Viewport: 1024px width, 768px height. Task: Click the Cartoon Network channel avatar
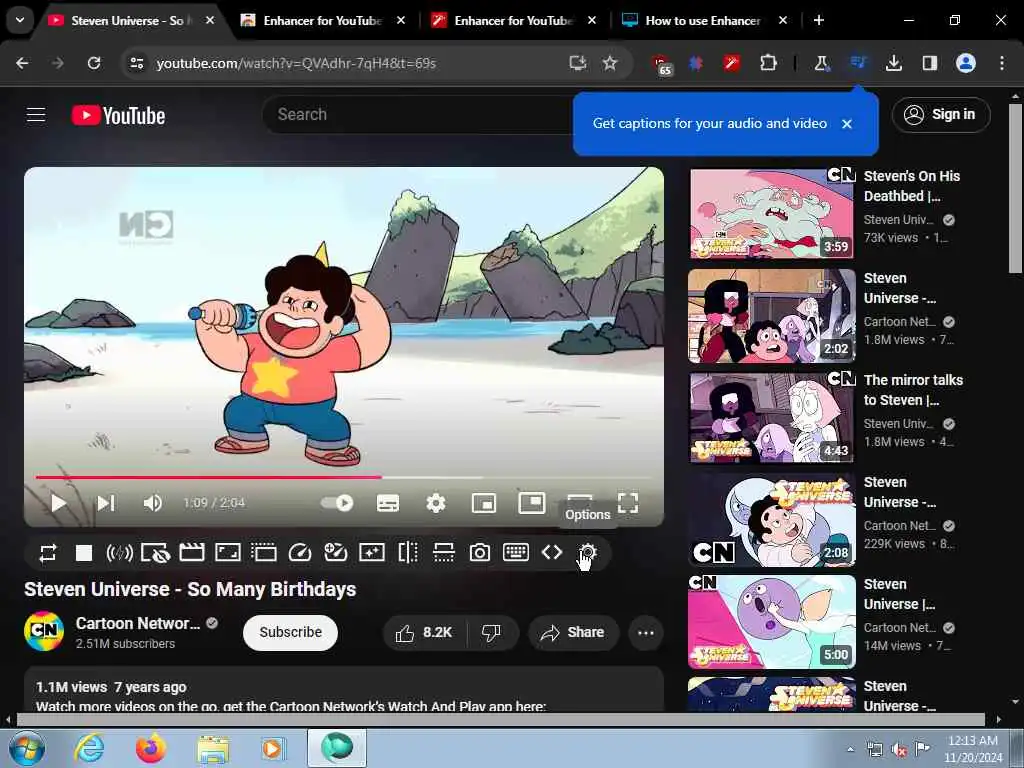[x=44, y=632]
